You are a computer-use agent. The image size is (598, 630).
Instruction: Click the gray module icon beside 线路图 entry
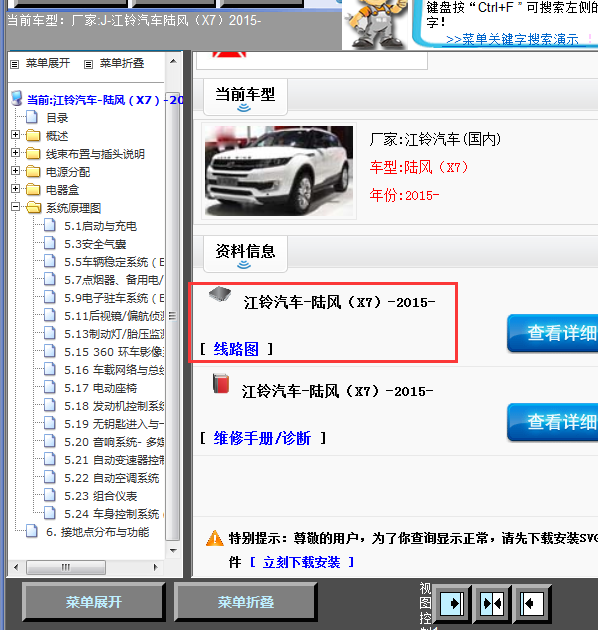[x=220, y=295]
